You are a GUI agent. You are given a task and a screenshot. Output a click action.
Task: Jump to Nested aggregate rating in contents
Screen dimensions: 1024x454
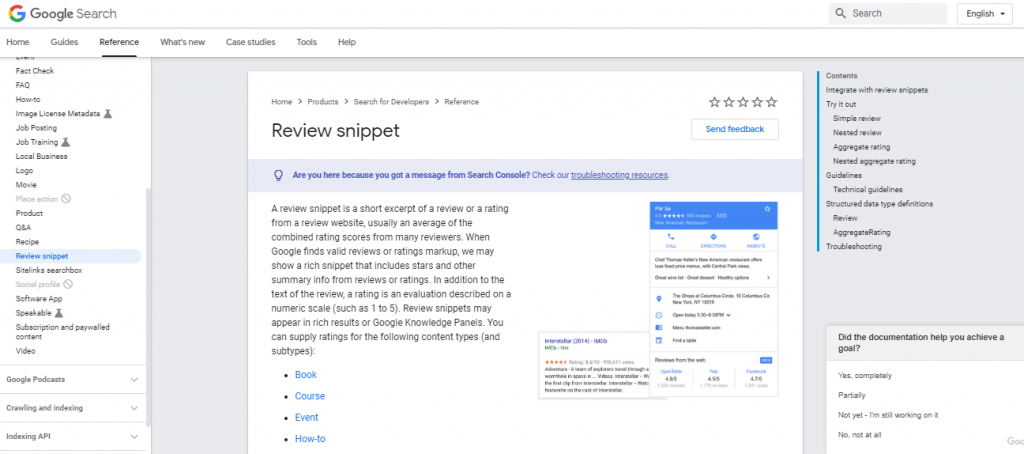coord(874,161)
